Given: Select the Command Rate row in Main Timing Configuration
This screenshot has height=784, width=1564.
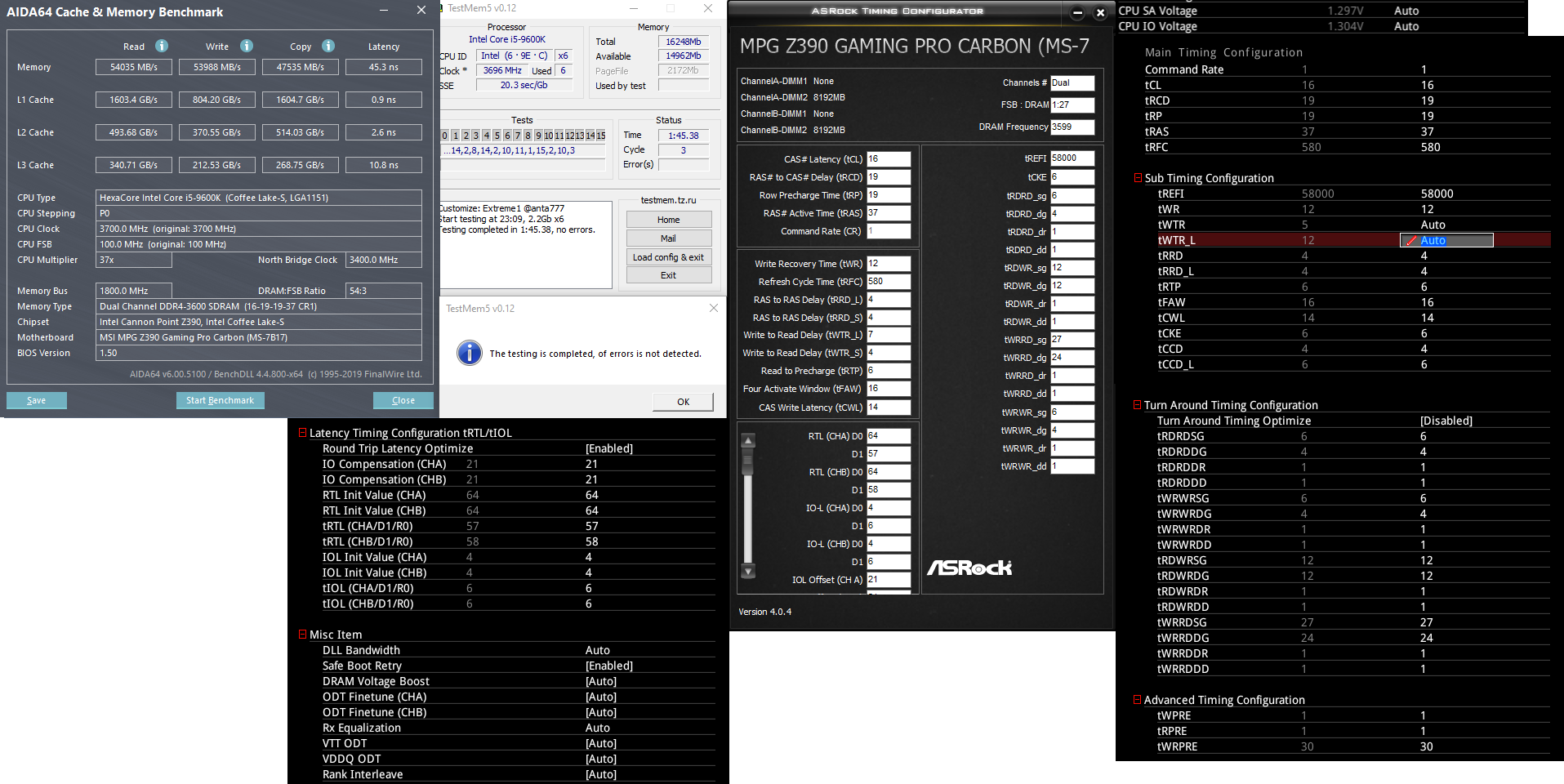Looking at the screenshot, I should pos(1347,69).
